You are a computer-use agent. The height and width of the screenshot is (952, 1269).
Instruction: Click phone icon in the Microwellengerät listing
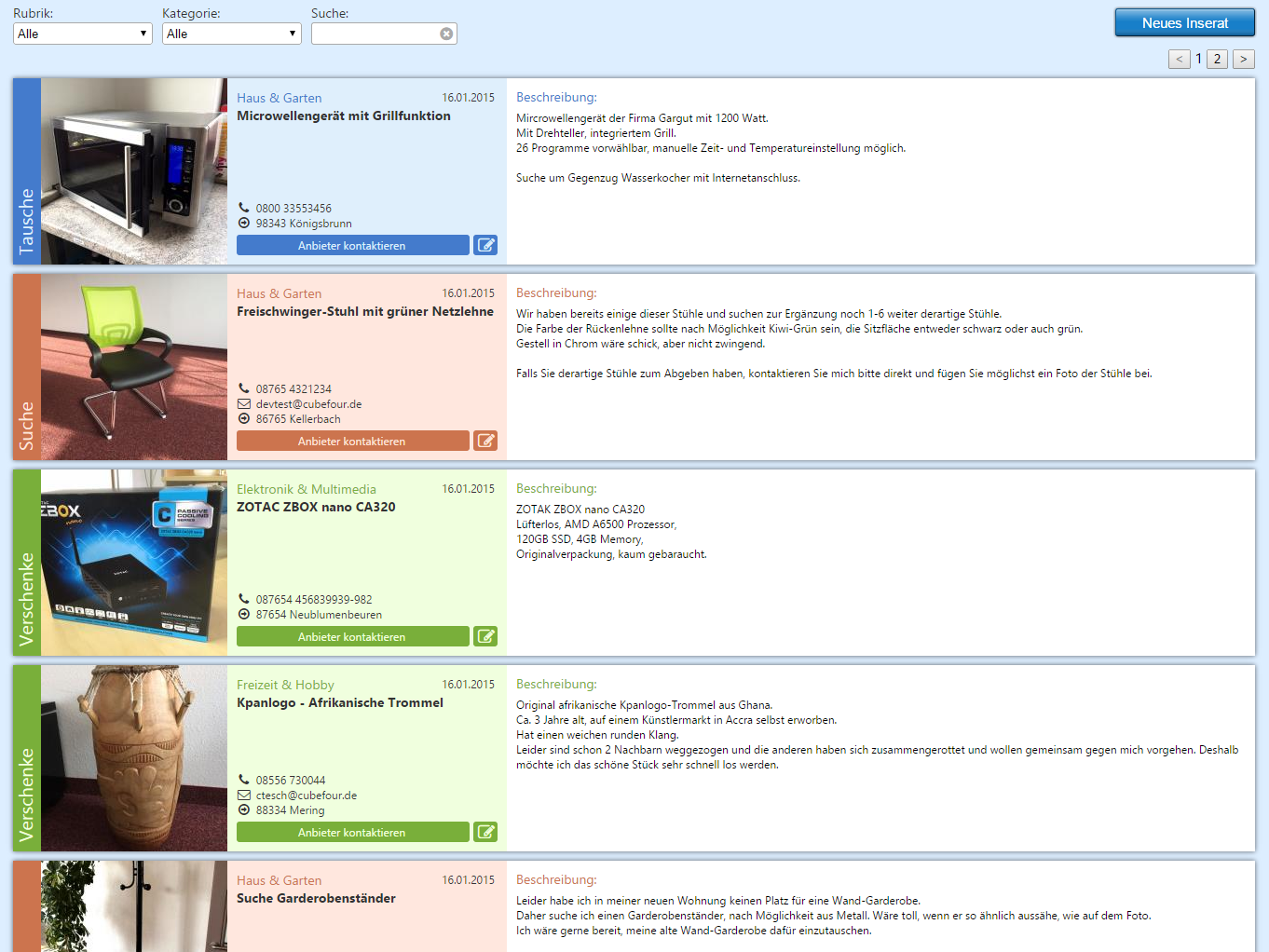tap(244, 208)
